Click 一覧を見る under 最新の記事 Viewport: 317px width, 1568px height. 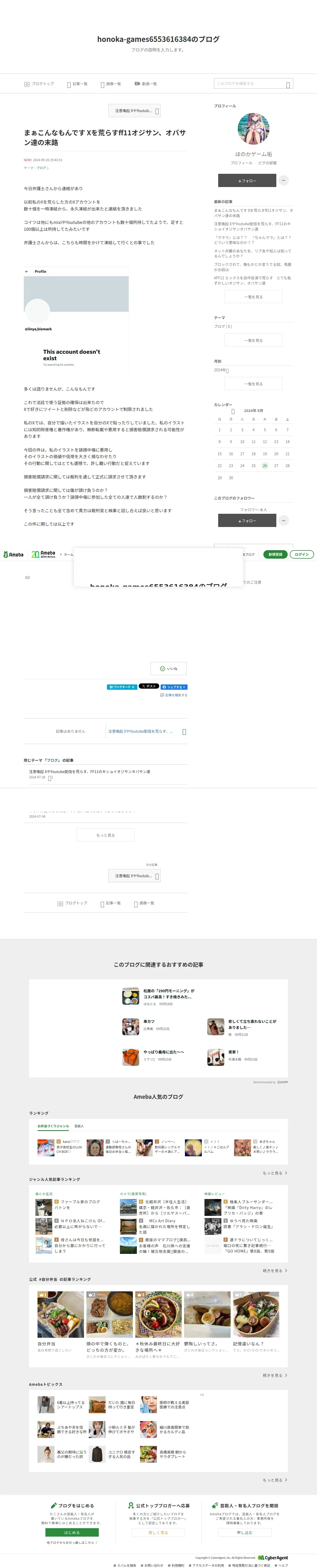pyautogui.click(x=254, y=296)
